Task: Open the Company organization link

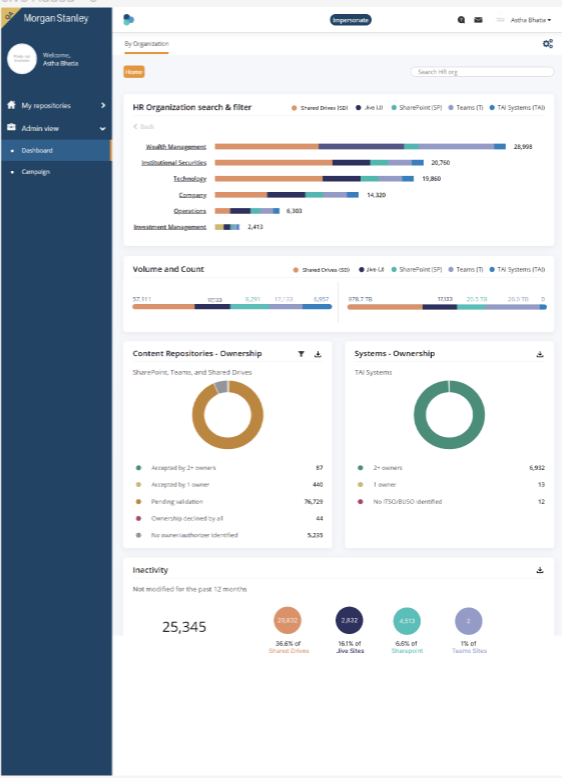Action: (192, 195)
